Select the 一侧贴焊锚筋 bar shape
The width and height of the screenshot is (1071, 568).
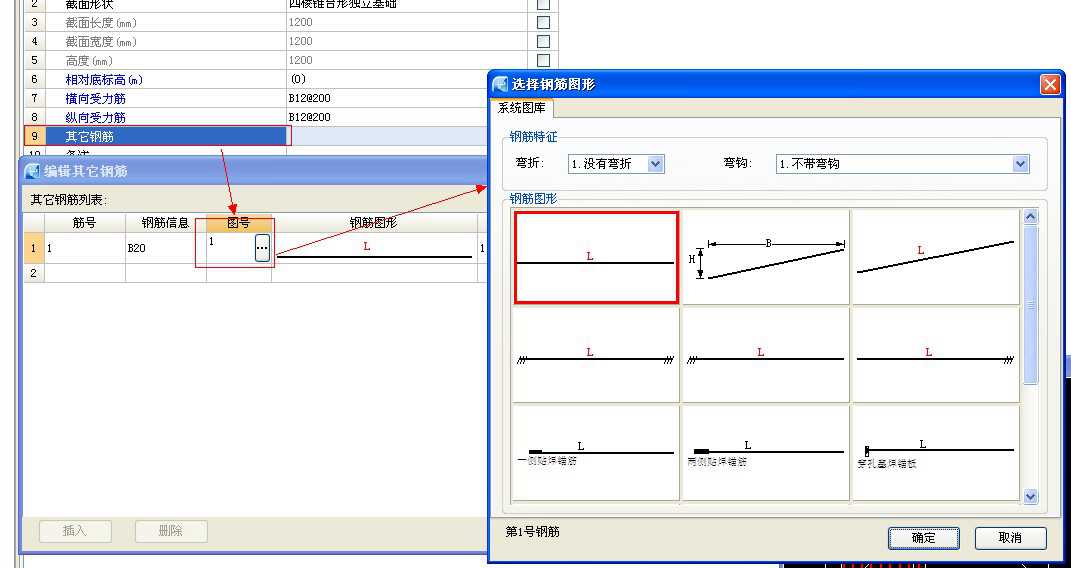(596, 453)
